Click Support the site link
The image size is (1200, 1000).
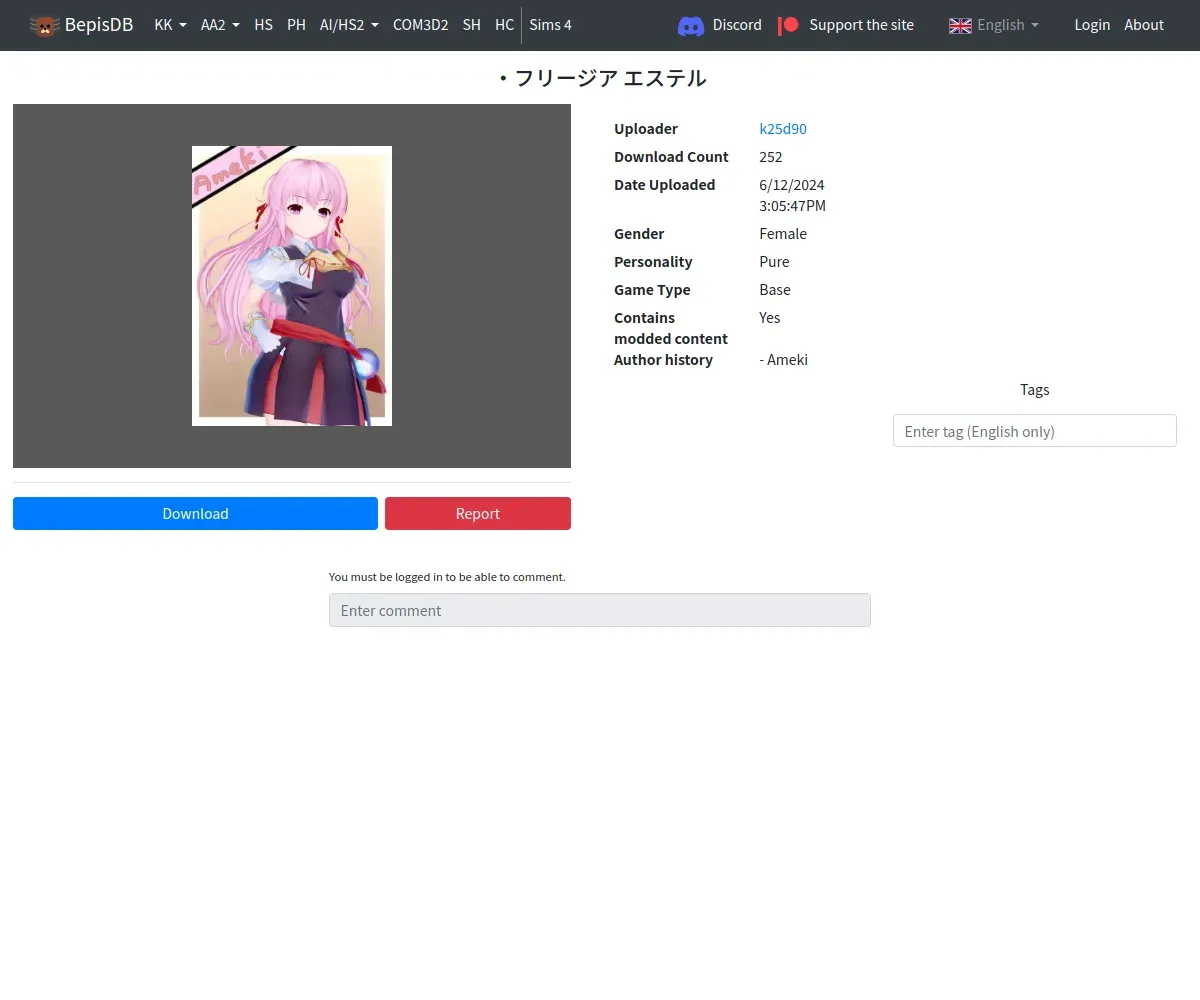coord(861,25)
